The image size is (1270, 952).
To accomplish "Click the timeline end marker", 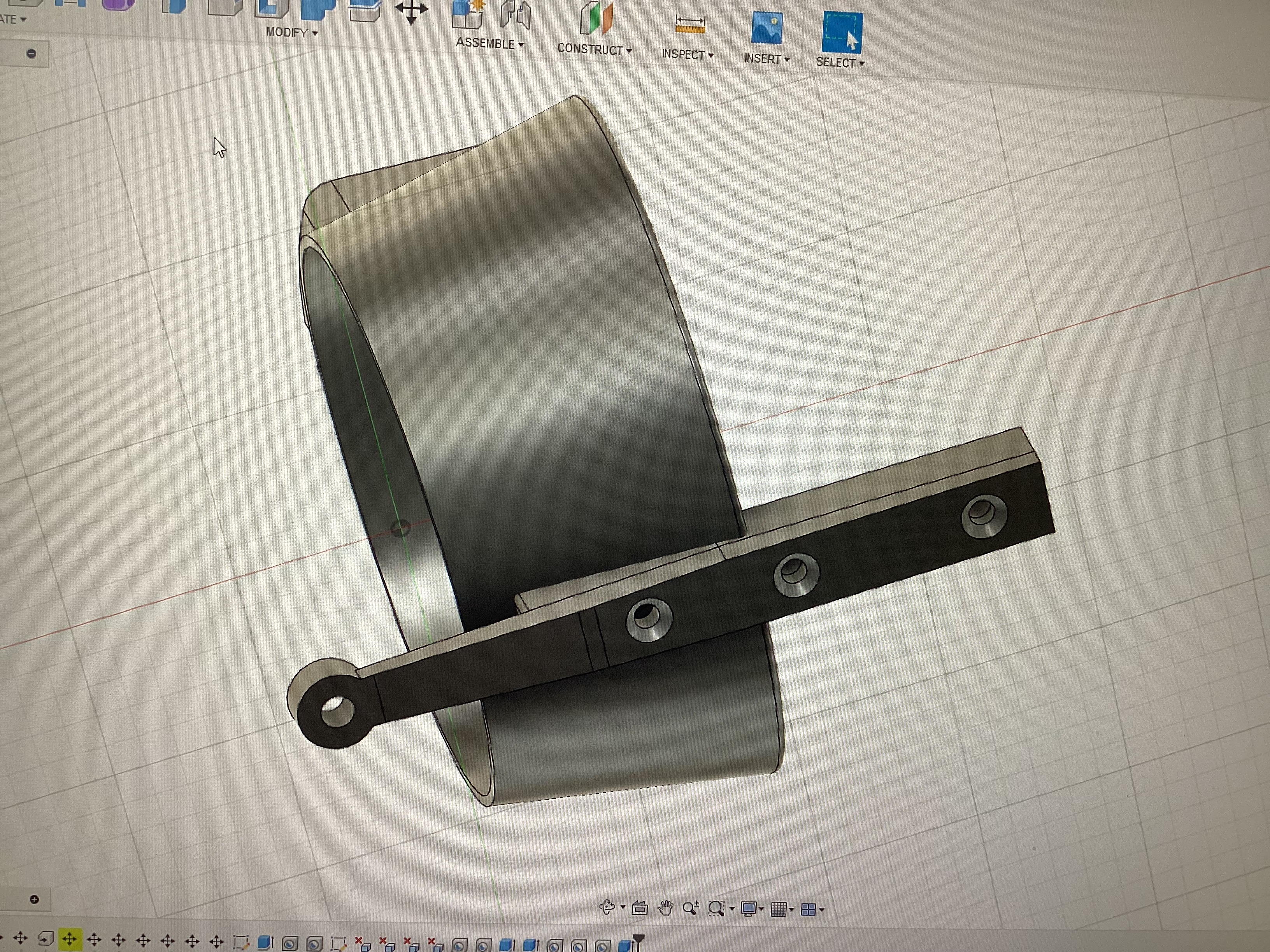I will pos(639,941).
